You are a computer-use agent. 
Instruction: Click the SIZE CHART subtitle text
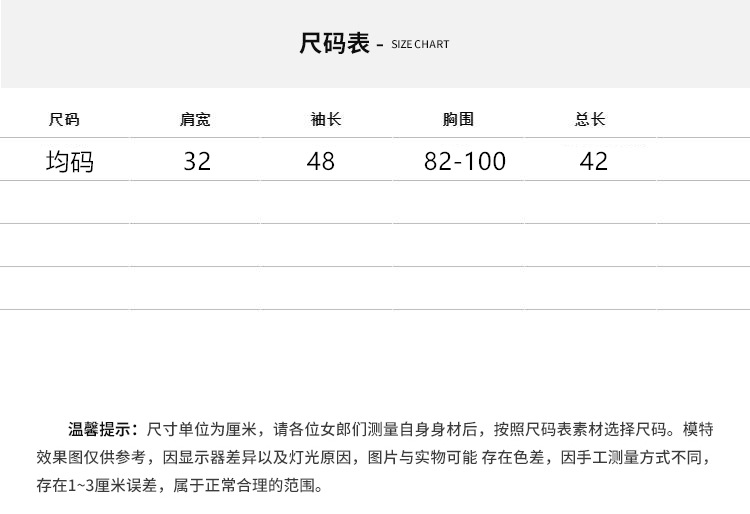click(x=420, y=44)
